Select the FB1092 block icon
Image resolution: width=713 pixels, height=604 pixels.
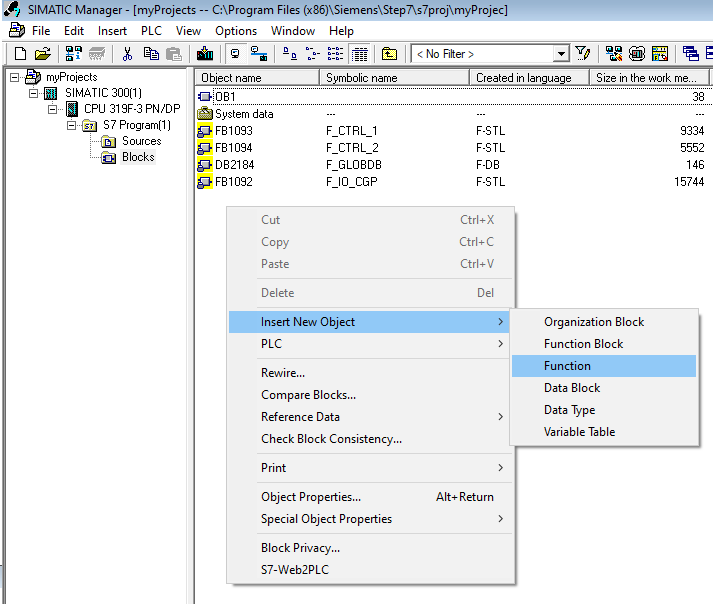point(205,182)
